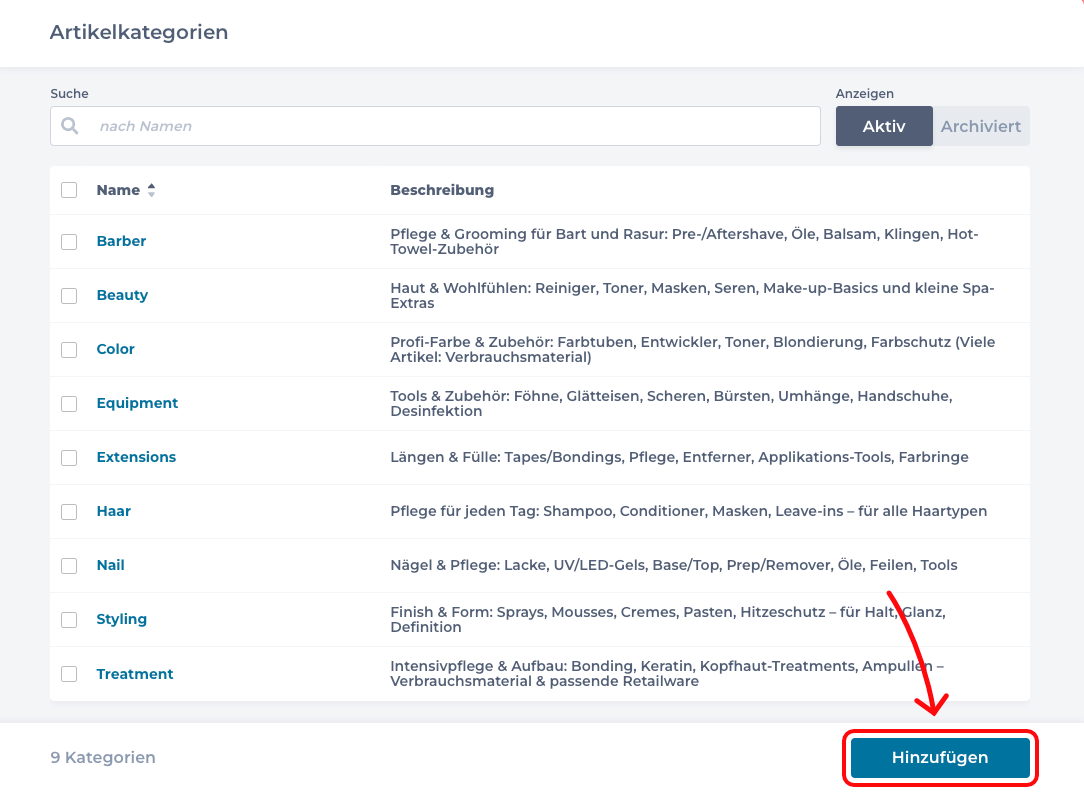Check the Color category checkbox
This screenshot has width=1084, height=792.
[69, 349]
